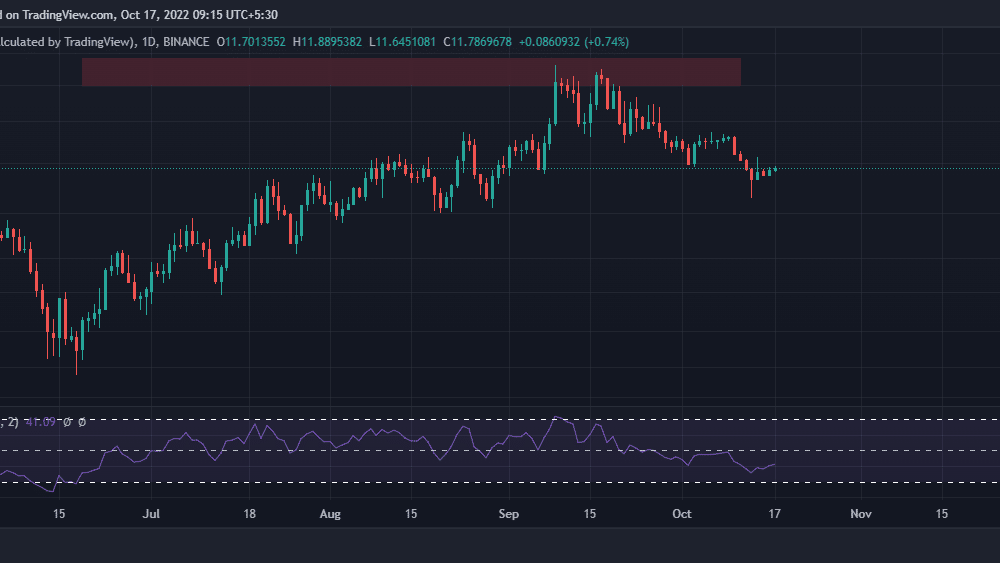Select the red resistance zone rectangle

pyautogui.click(x=411, y=72)
